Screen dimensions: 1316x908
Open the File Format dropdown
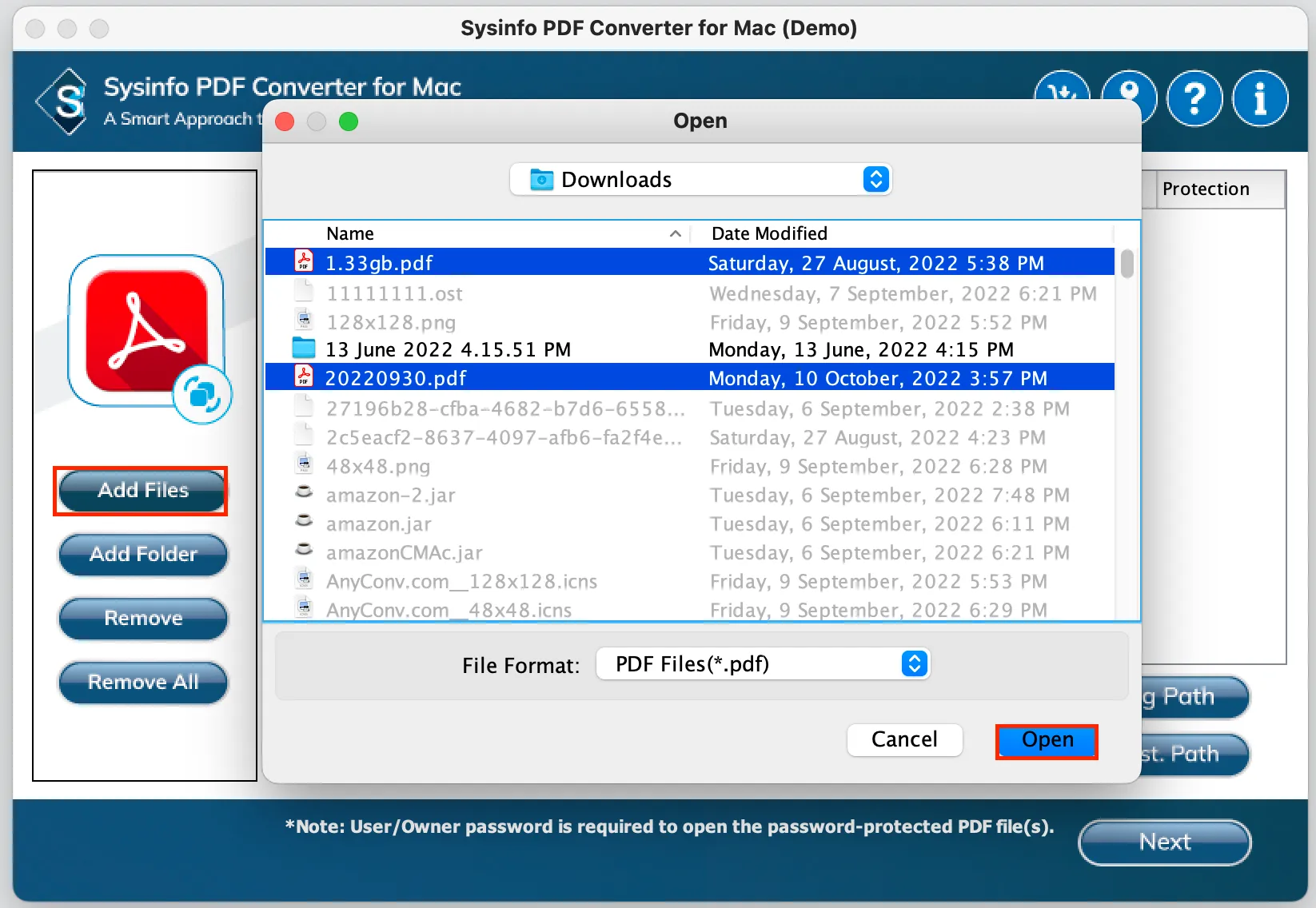pos(764,664)
